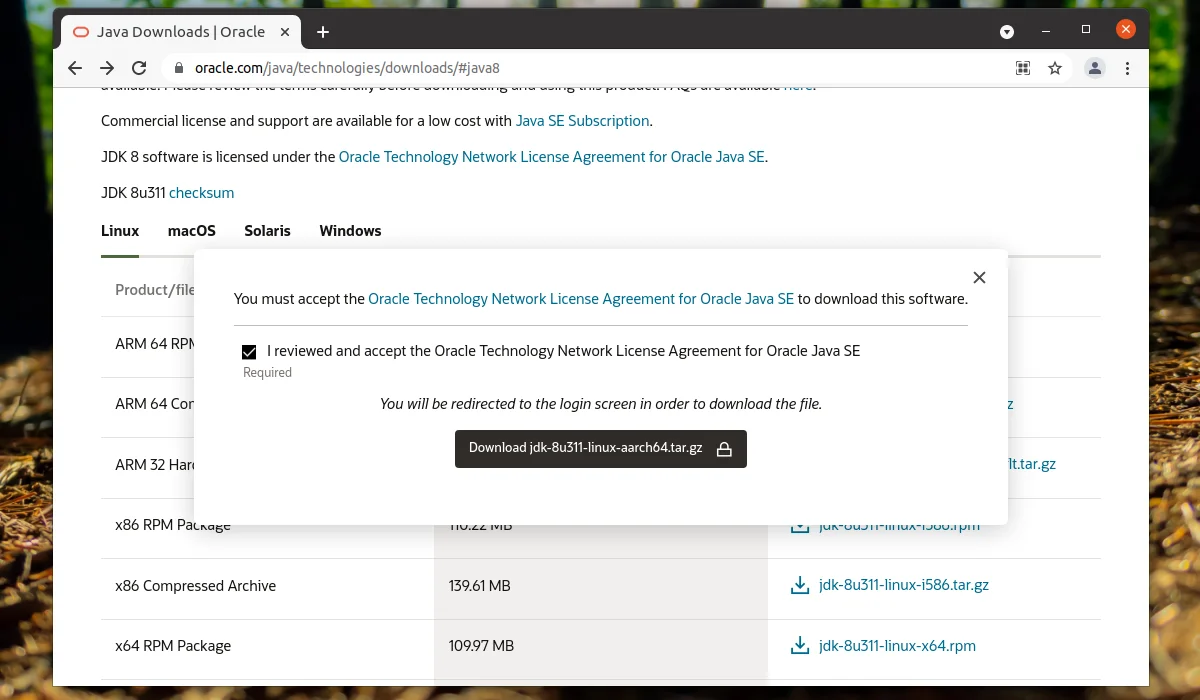
Task: Close the license agreement dialog
Action: (x=979, y=277)
